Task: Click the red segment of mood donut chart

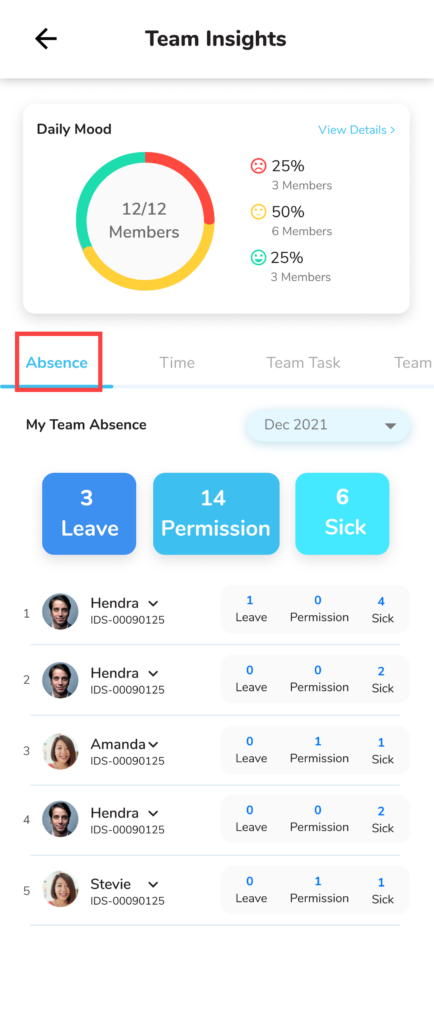Action: (x=188, y=178)
